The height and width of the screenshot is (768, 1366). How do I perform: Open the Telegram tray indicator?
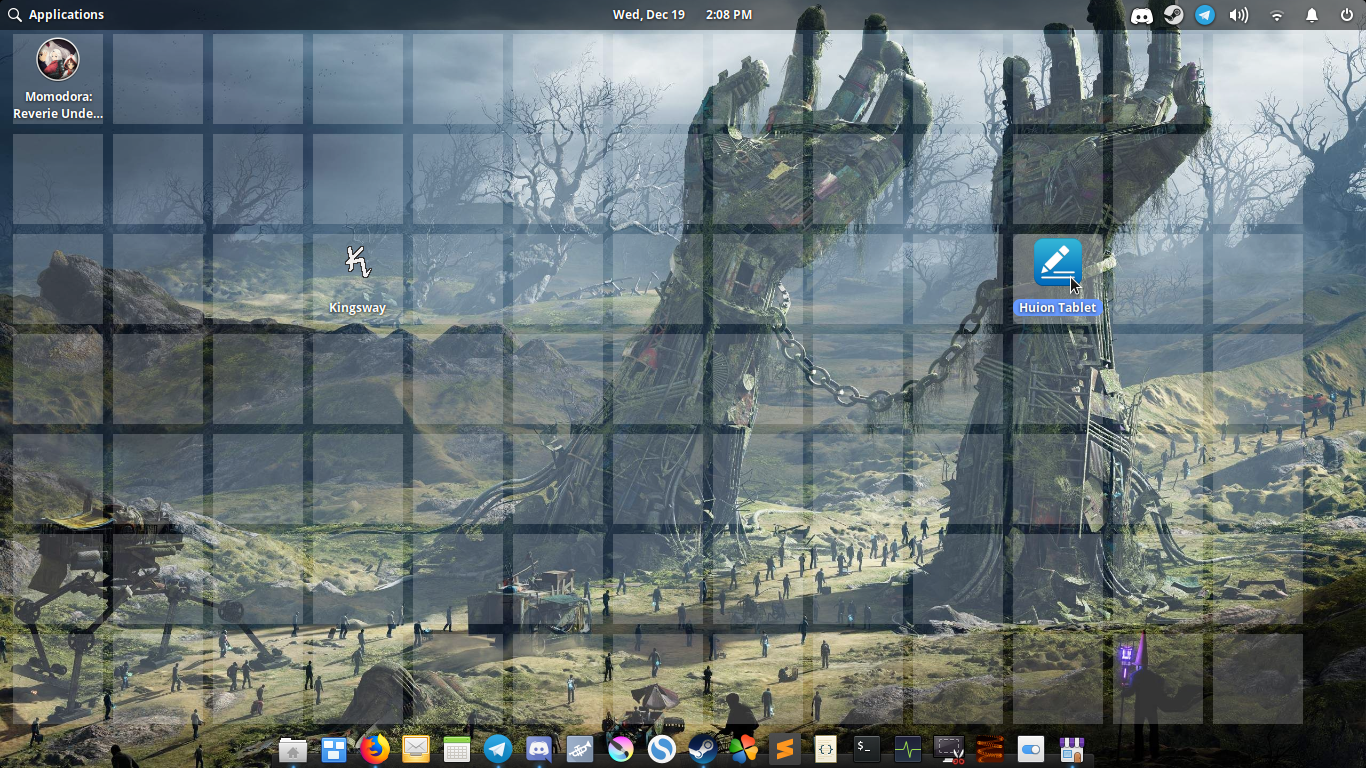[x=1206, y=15]
